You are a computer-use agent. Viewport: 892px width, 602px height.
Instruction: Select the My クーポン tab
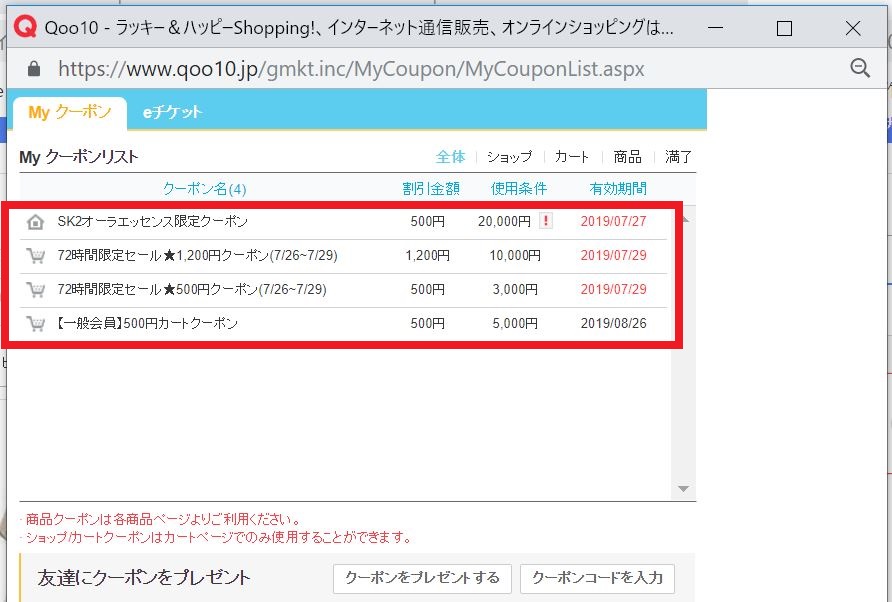pos(69,112)
